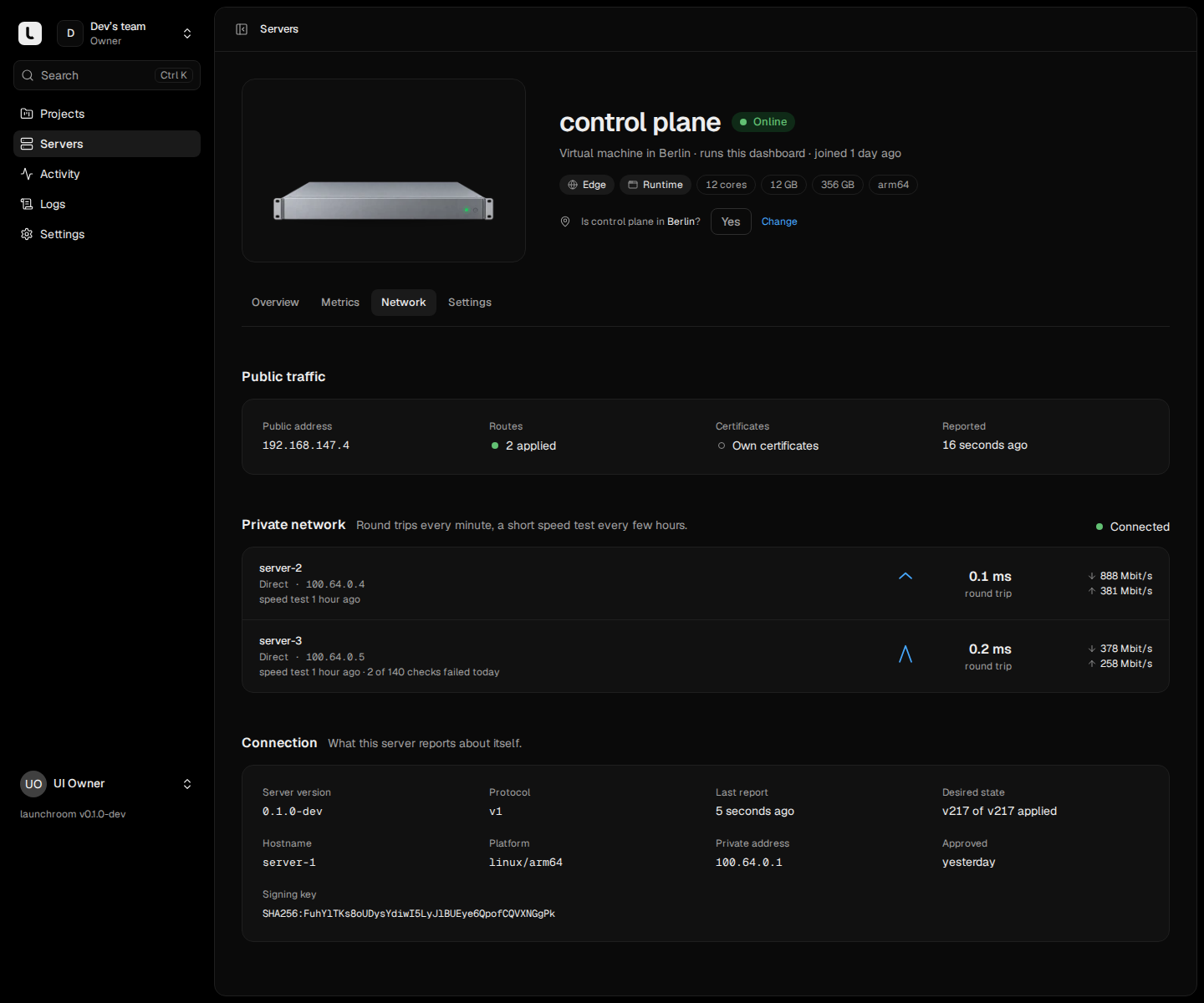Click the SHA256 signing key value

click(409, 914)
